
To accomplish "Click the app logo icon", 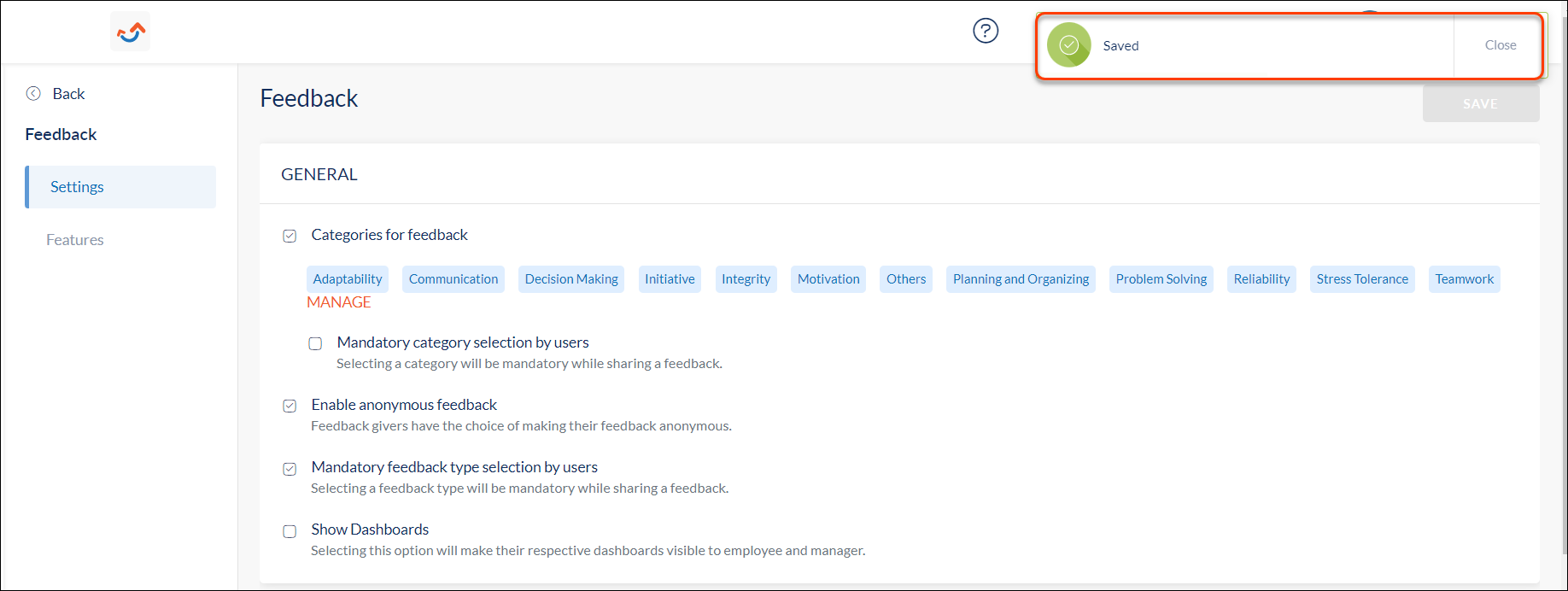I will pyautogui.click(x=131, y=32).
